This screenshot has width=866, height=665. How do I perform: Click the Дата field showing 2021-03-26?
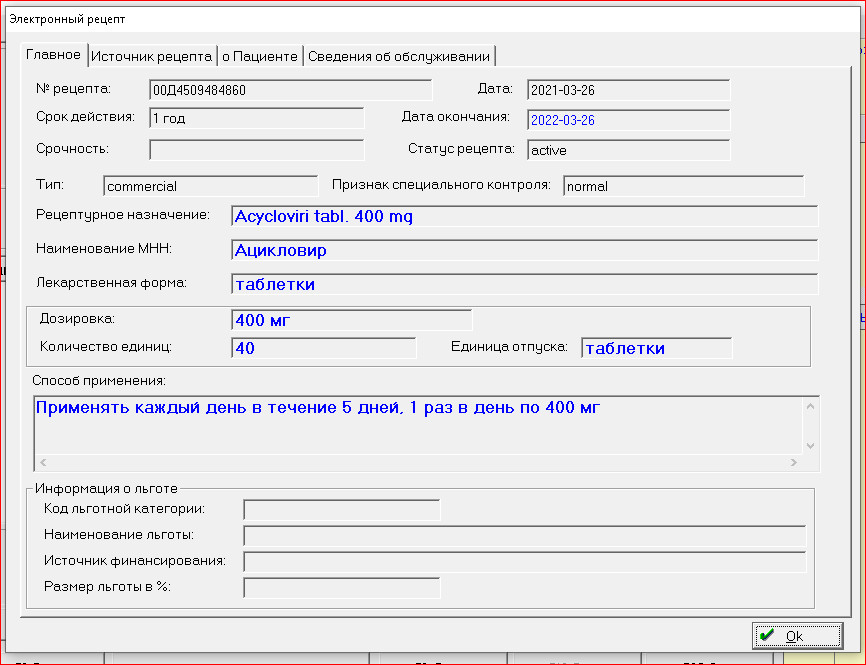[629, 90]
